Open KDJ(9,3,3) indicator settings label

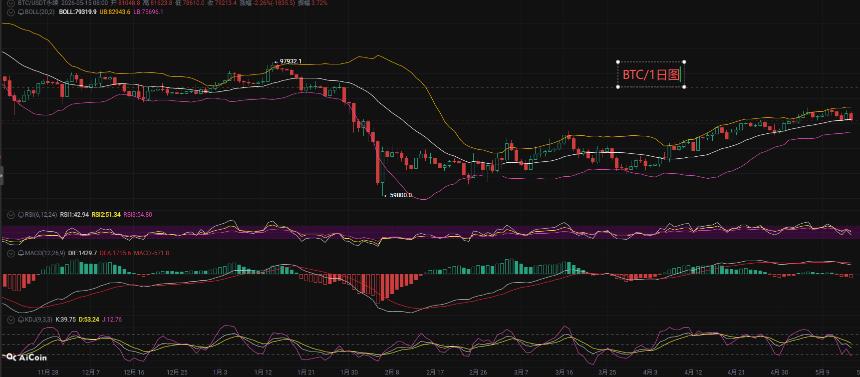38,319
